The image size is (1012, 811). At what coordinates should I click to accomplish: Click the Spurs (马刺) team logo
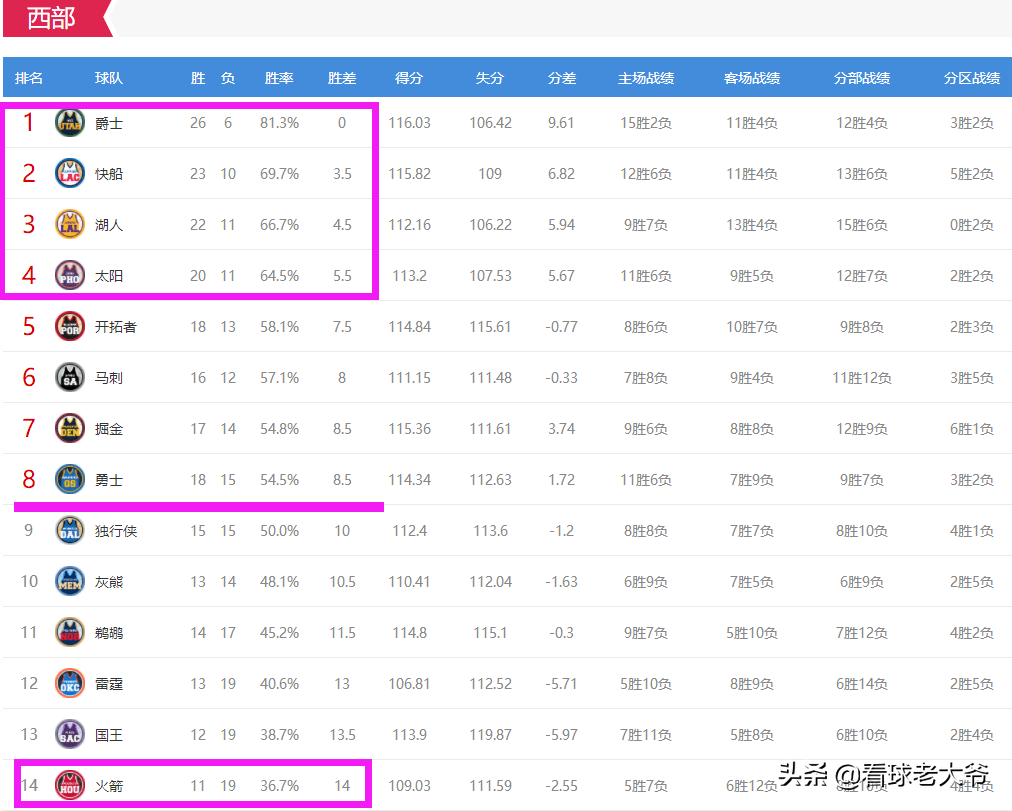pos(68,377)
